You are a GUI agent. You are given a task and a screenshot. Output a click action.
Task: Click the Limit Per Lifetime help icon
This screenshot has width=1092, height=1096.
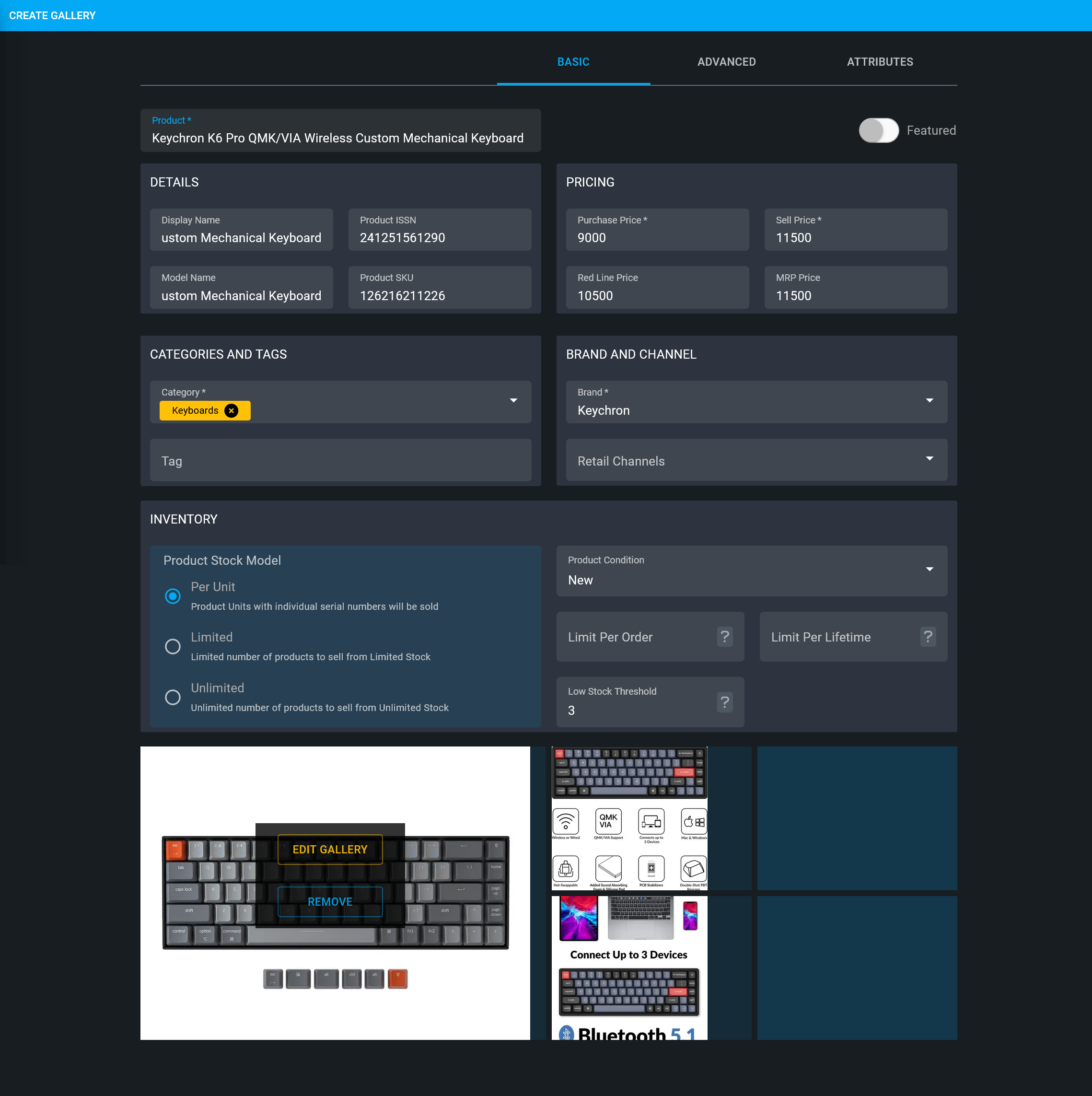click(928, 637)
